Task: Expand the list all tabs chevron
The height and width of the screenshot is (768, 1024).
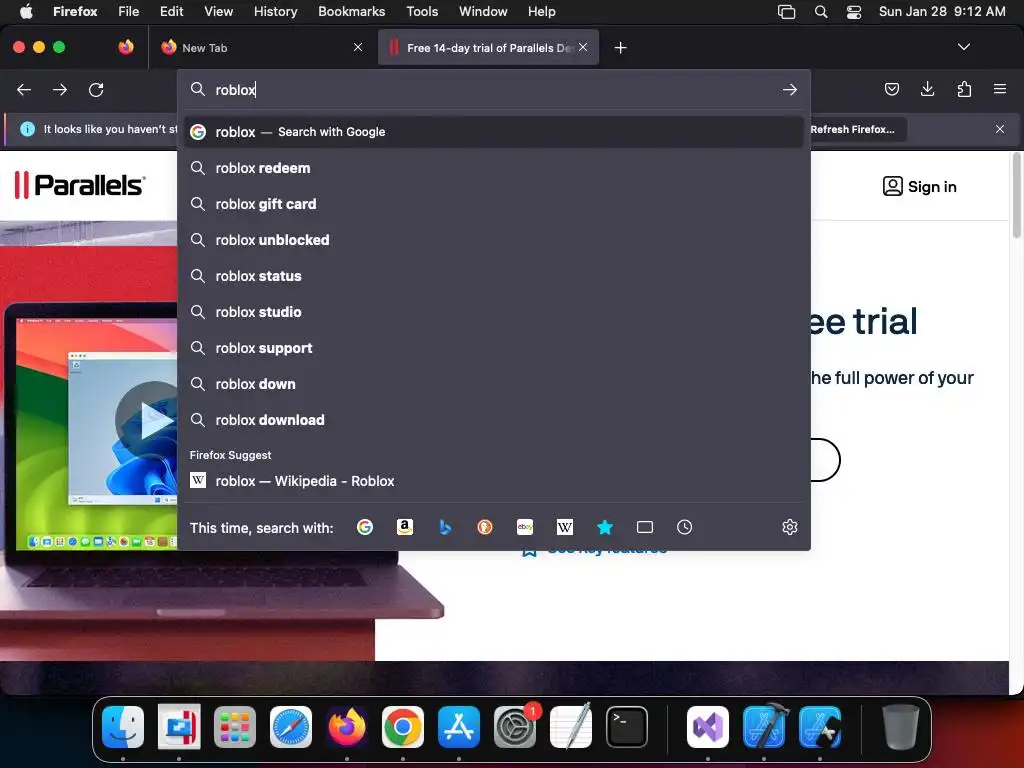Action: click(x=963, y=47)
